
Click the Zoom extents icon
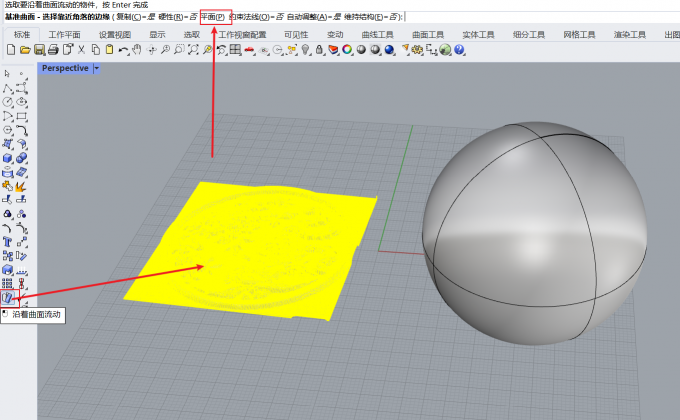coord(193,50)
